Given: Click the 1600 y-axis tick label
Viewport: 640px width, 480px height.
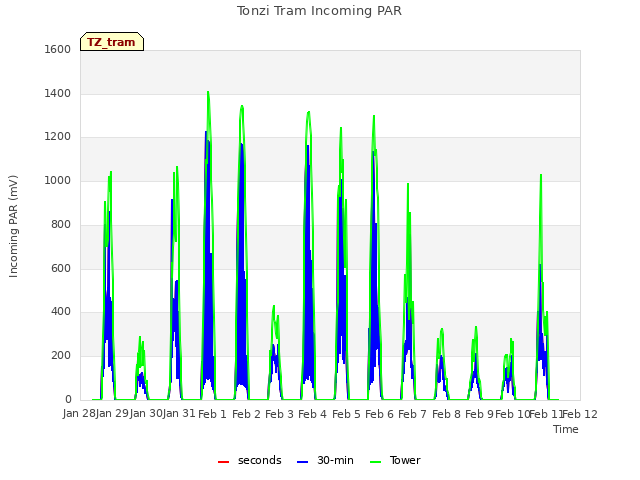Looking at the screenshot, I should tap(58, 49).
